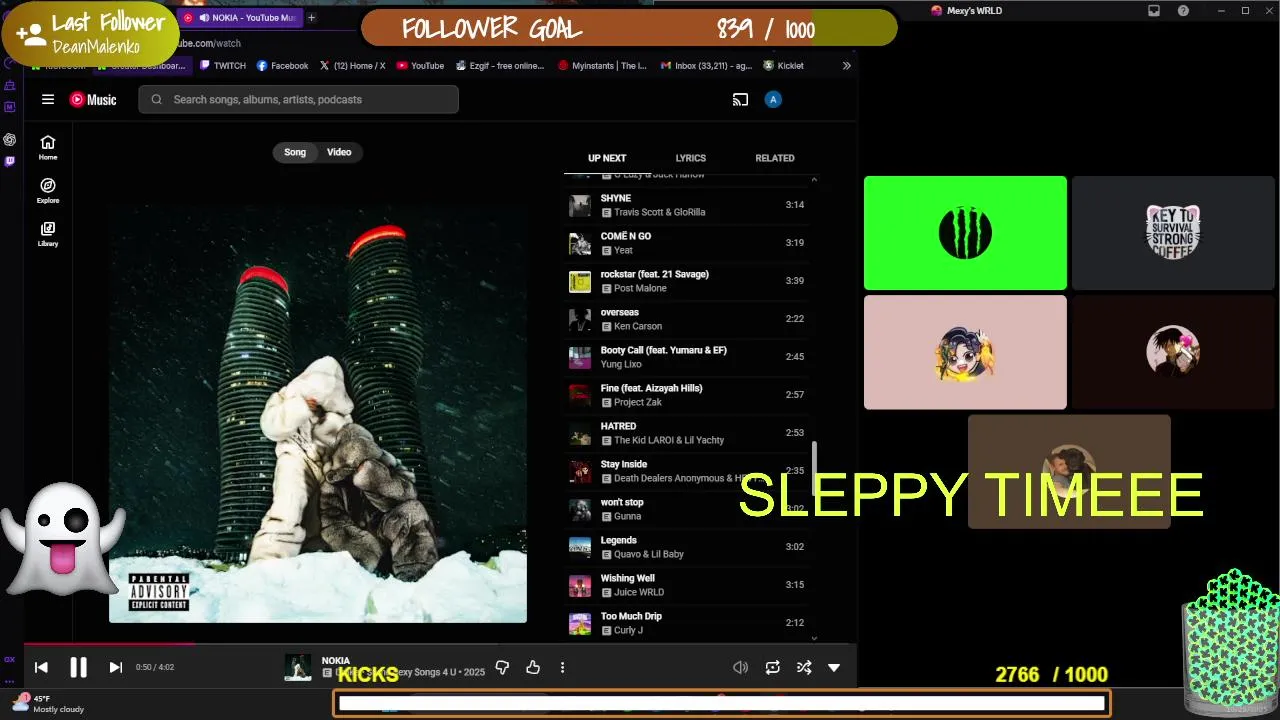Image resolution: width=1280 pixels, height=720 pixels.
Task: Open the Gmail Inbox bookmark
Action: [706, 66]
